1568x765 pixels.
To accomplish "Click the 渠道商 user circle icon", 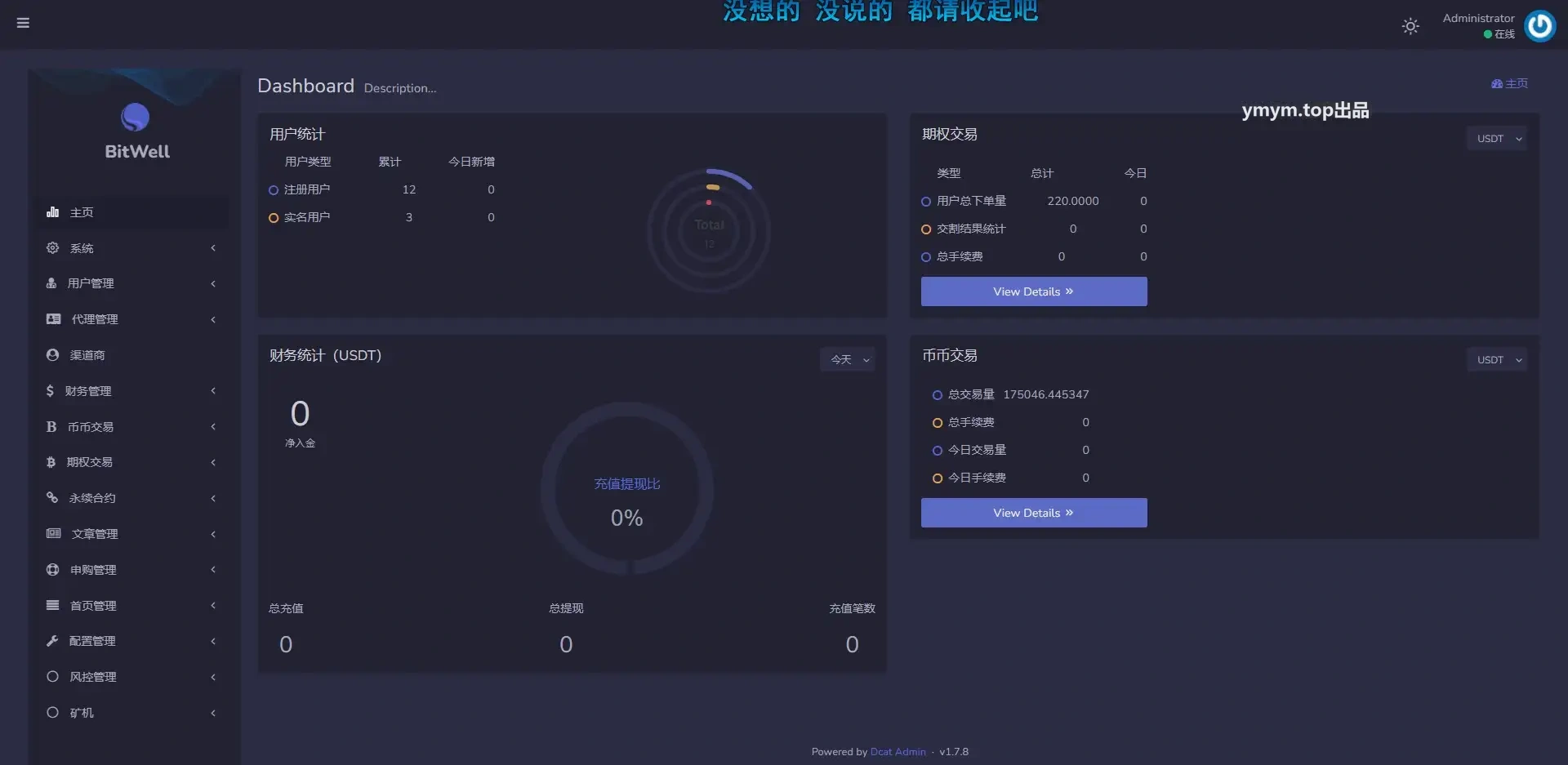I will (x=52, y=355).
